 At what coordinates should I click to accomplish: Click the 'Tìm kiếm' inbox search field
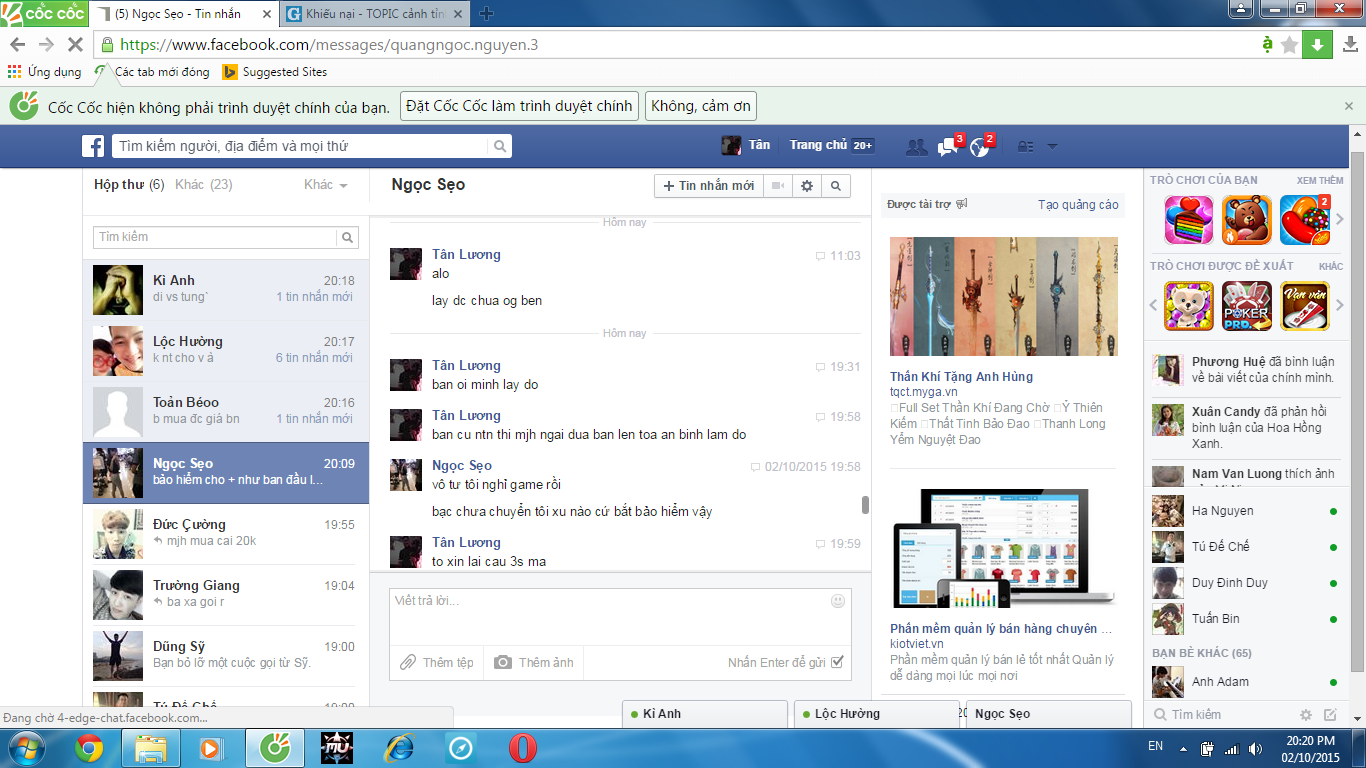click(x=215, y=237)
